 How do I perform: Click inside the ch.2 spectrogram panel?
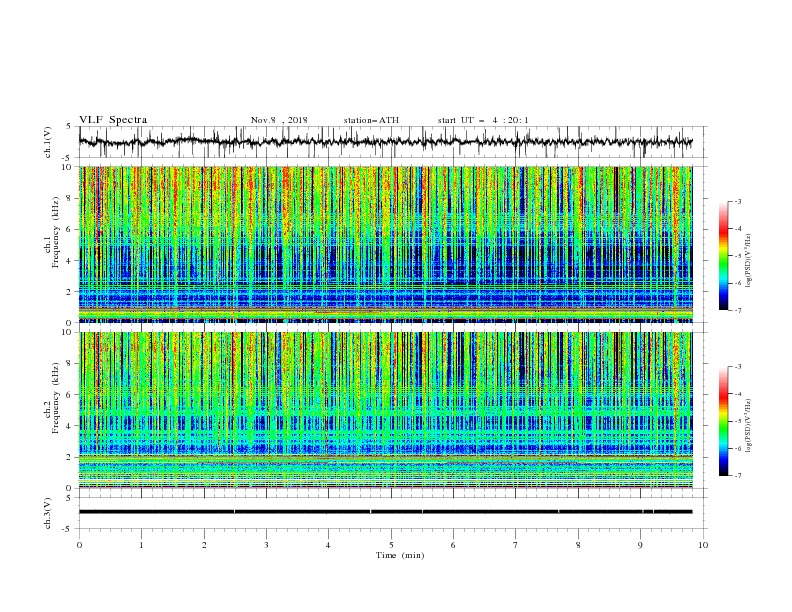point(385,410)
